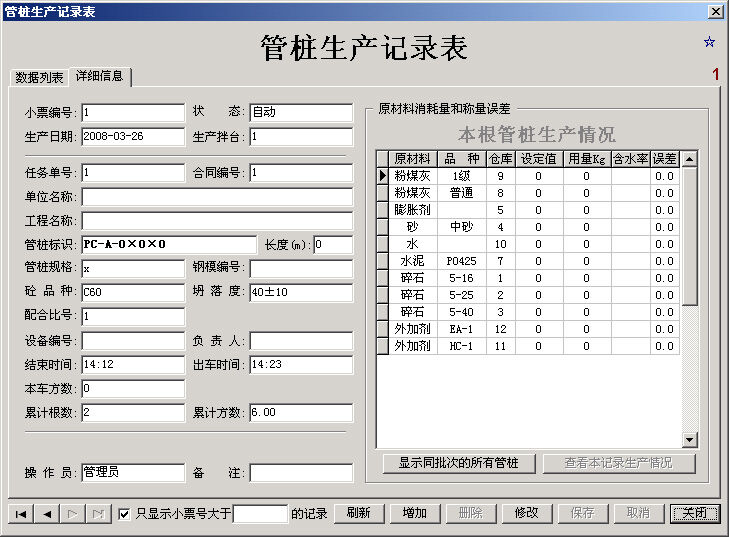Toggle 只显示小票号大于 checkbox
The width and height of the screenshot is (729, 537).
[124, 514]
